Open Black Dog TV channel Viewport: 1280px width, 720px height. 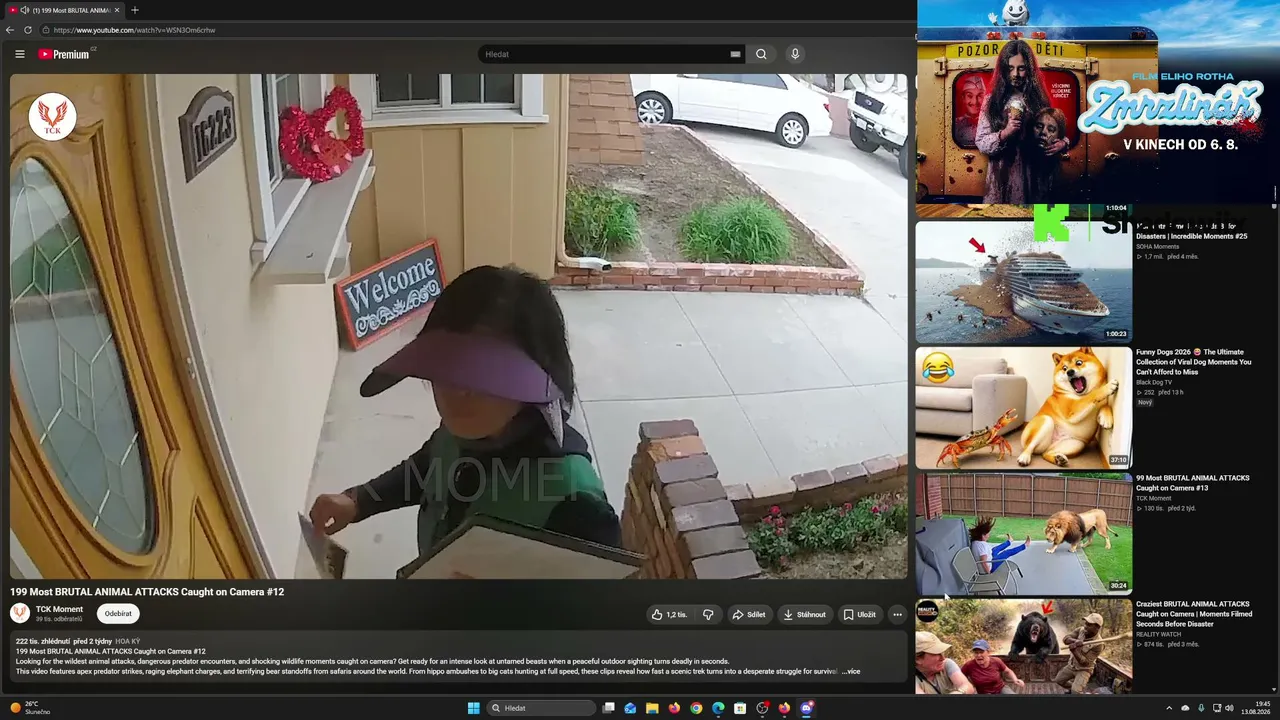click(1153, 382)
